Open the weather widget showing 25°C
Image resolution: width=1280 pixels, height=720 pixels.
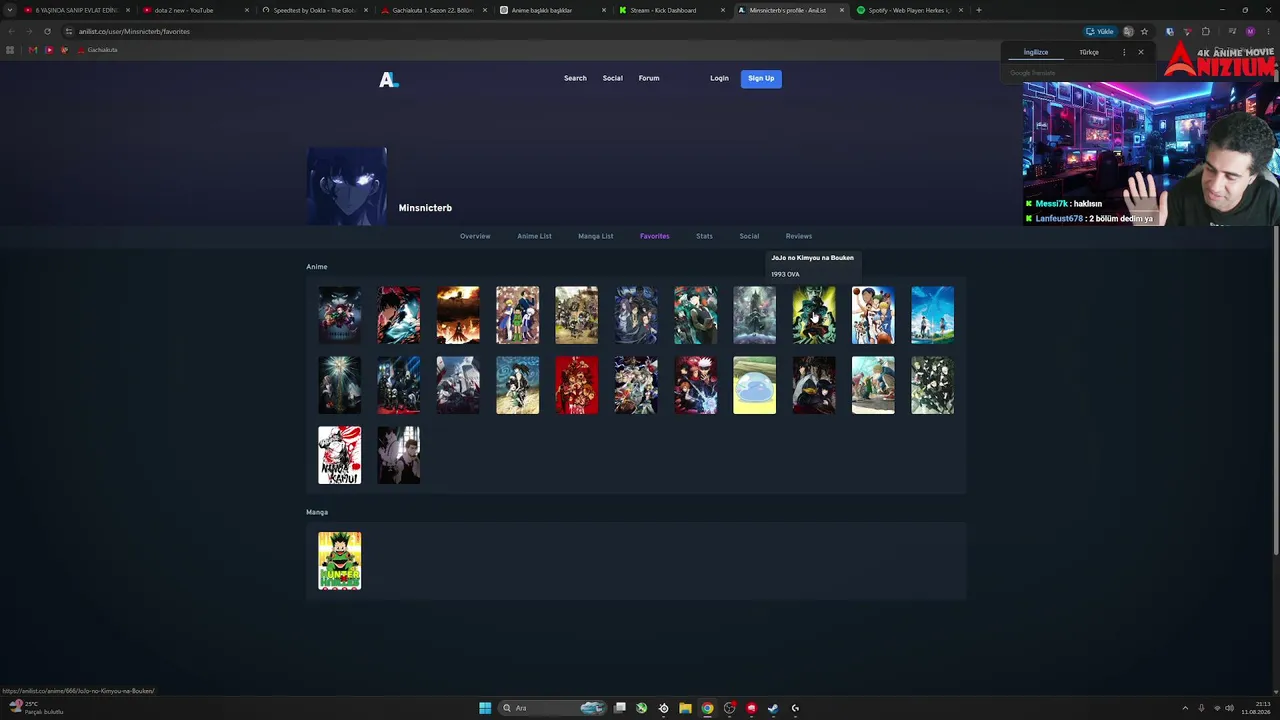[x=37, y=708]
